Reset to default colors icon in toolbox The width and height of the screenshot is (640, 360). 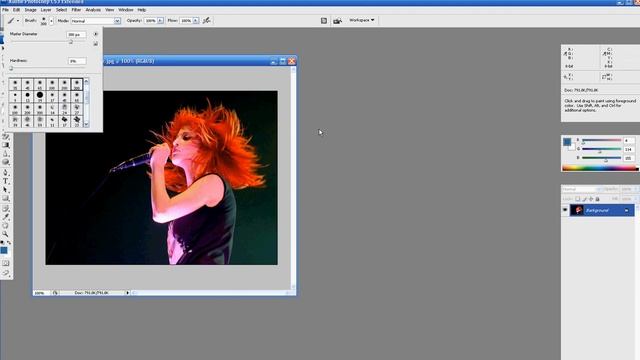coord(2,242)
